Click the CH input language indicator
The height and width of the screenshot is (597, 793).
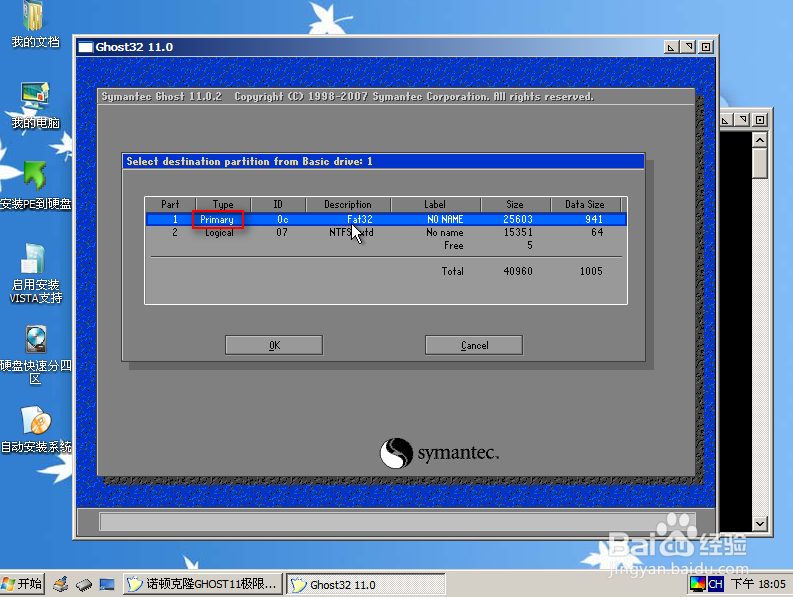pos(715,584)
